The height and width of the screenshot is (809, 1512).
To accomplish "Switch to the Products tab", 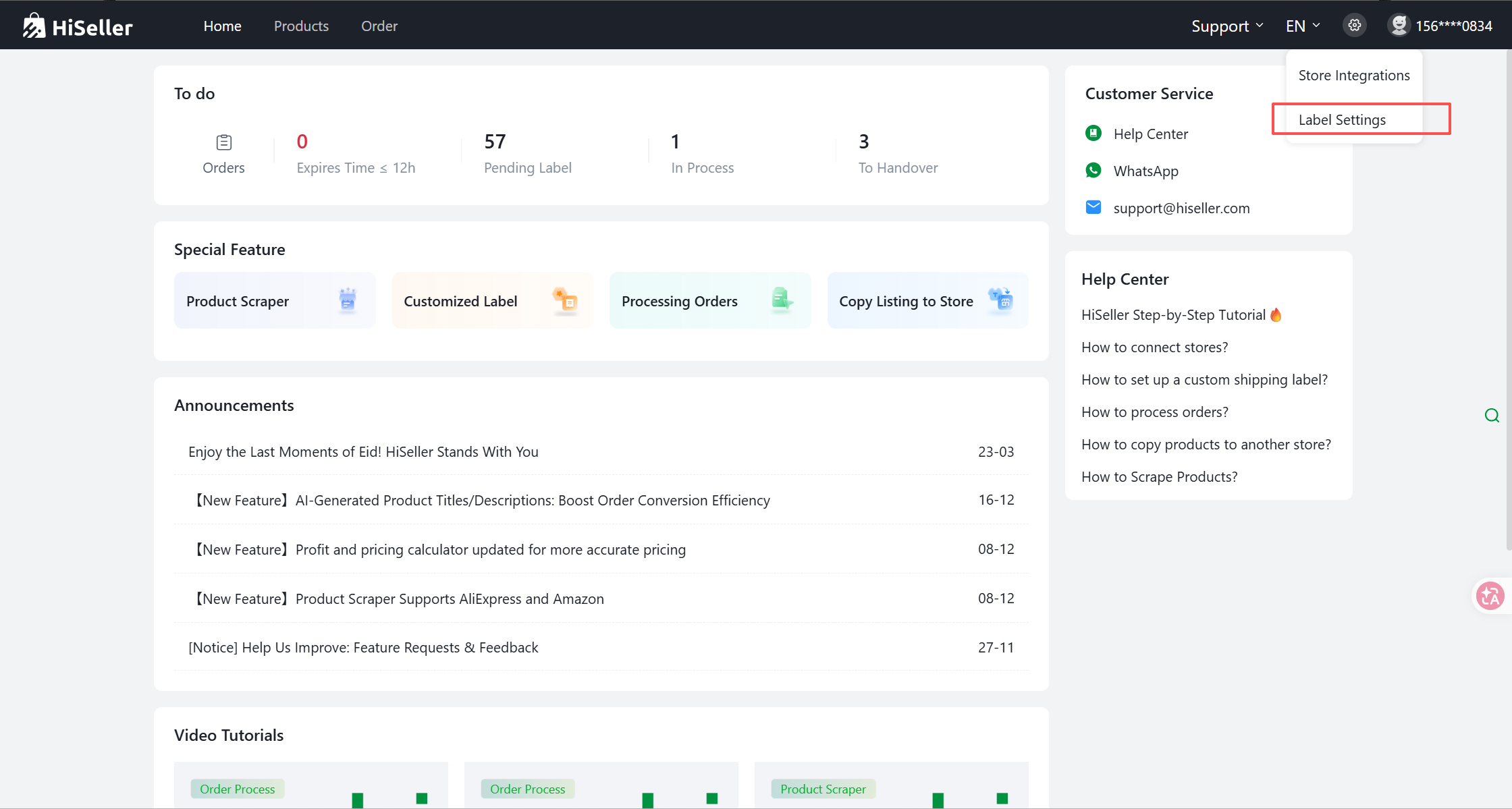I will coord(301,26).
